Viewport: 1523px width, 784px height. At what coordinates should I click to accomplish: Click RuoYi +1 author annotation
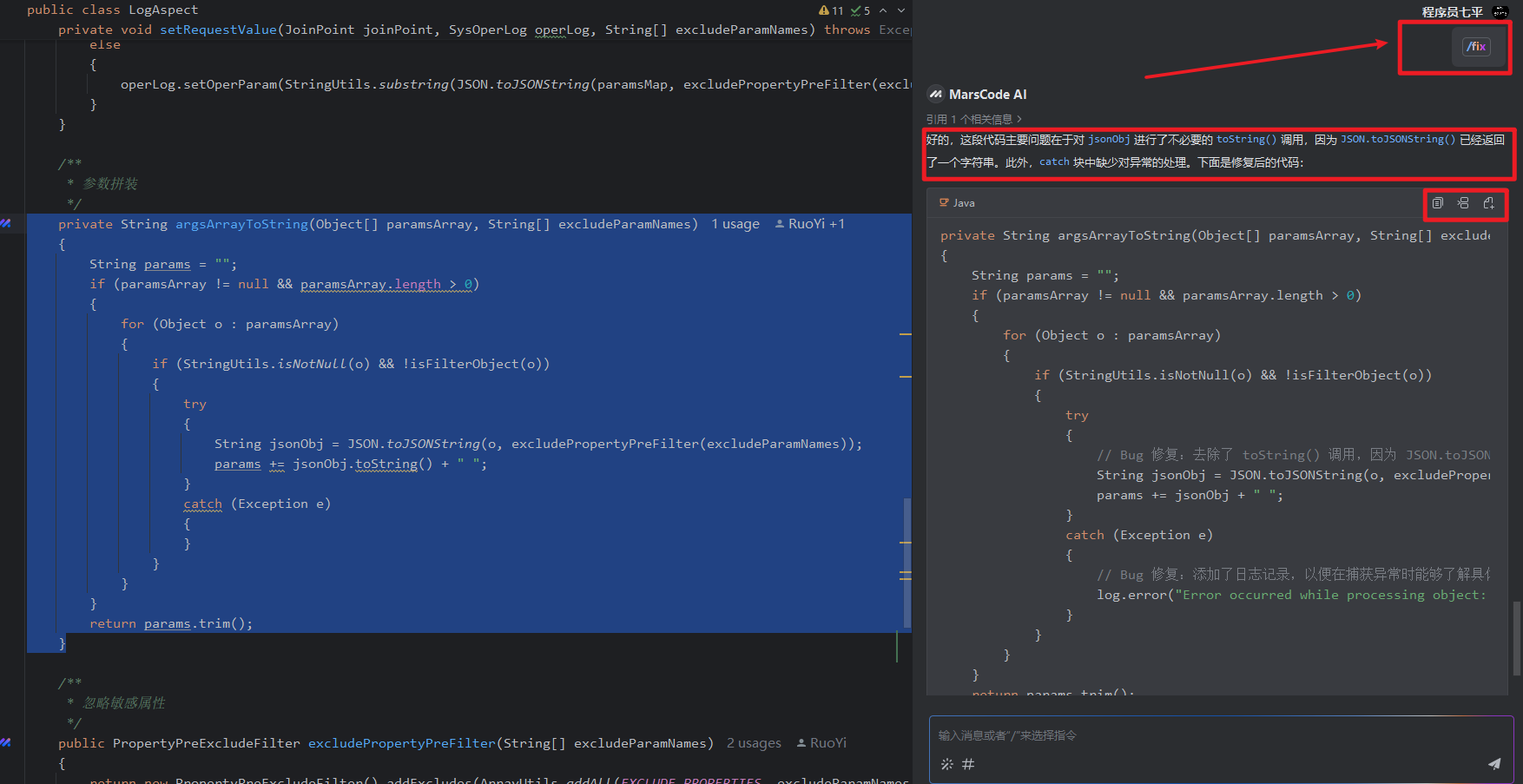pos(809,224)
